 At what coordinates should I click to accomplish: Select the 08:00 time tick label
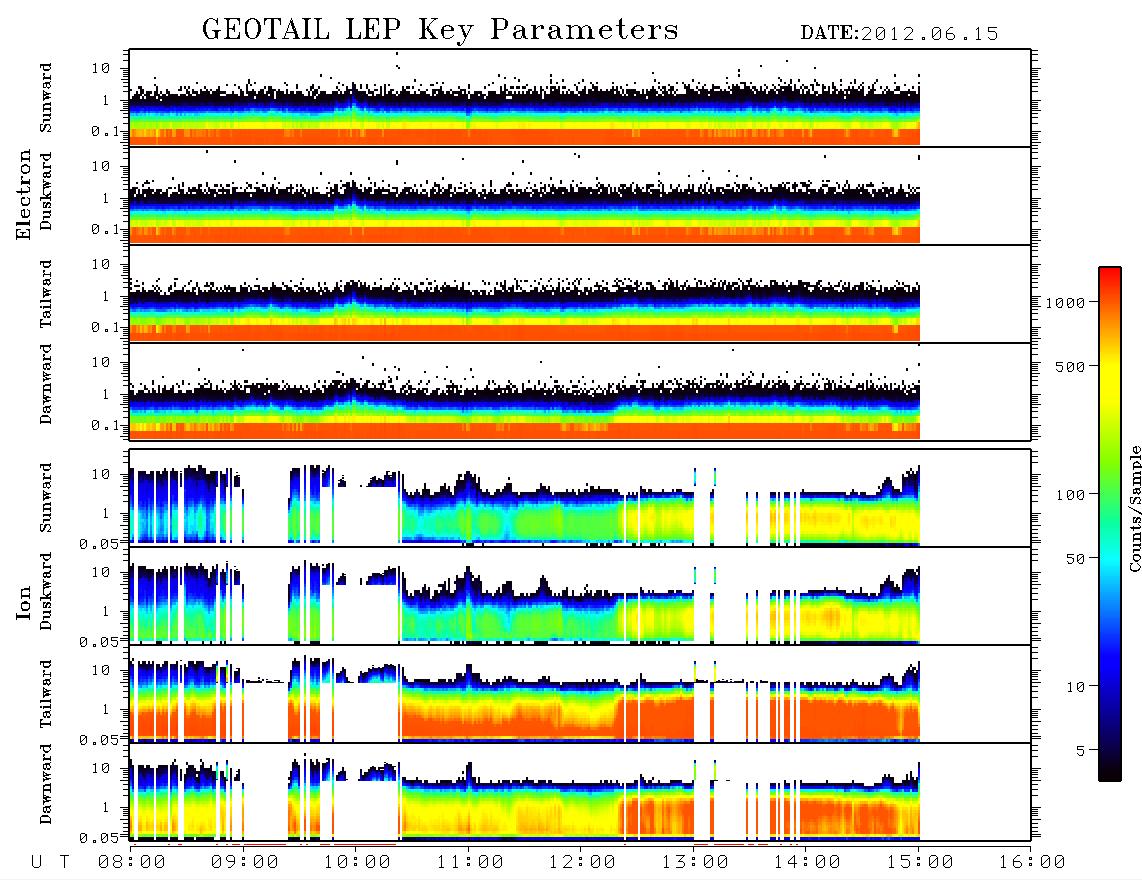[x=132, y=863]
